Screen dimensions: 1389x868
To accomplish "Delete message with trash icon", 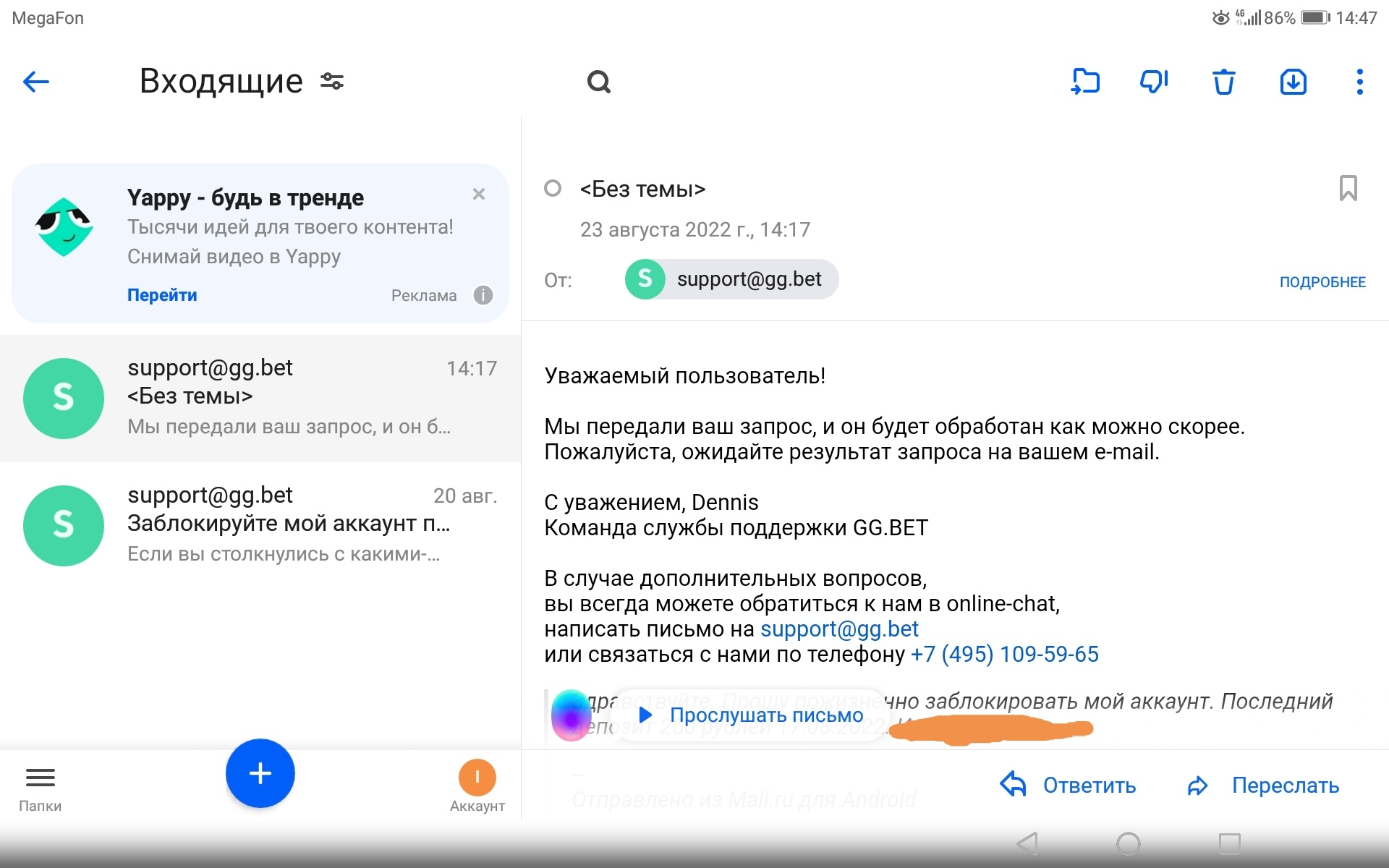I will pos(1223,81).
